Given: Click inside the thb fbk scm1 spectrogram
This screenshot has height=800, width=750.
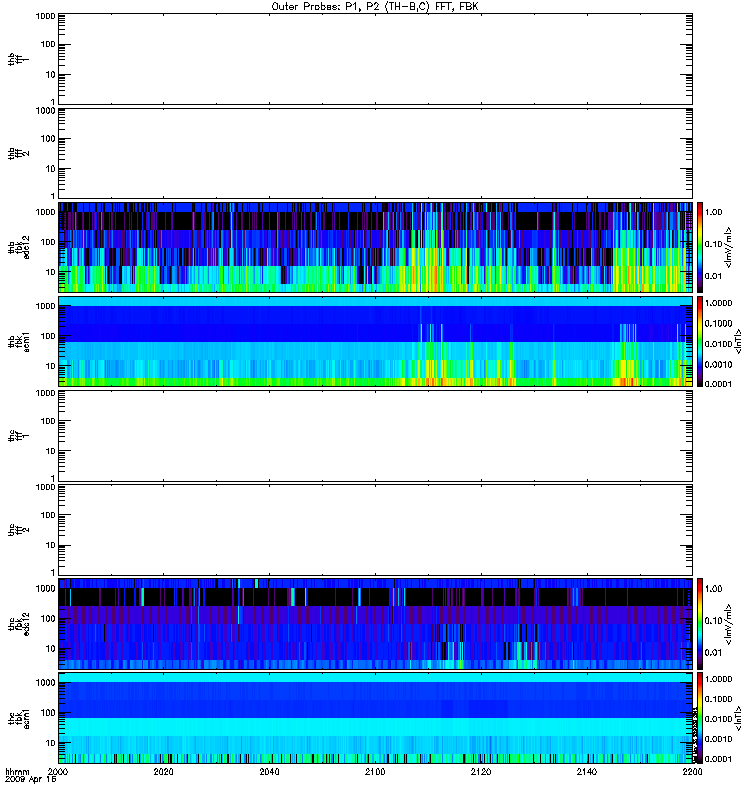Looking at the screenshot, I should click(375, 341).
